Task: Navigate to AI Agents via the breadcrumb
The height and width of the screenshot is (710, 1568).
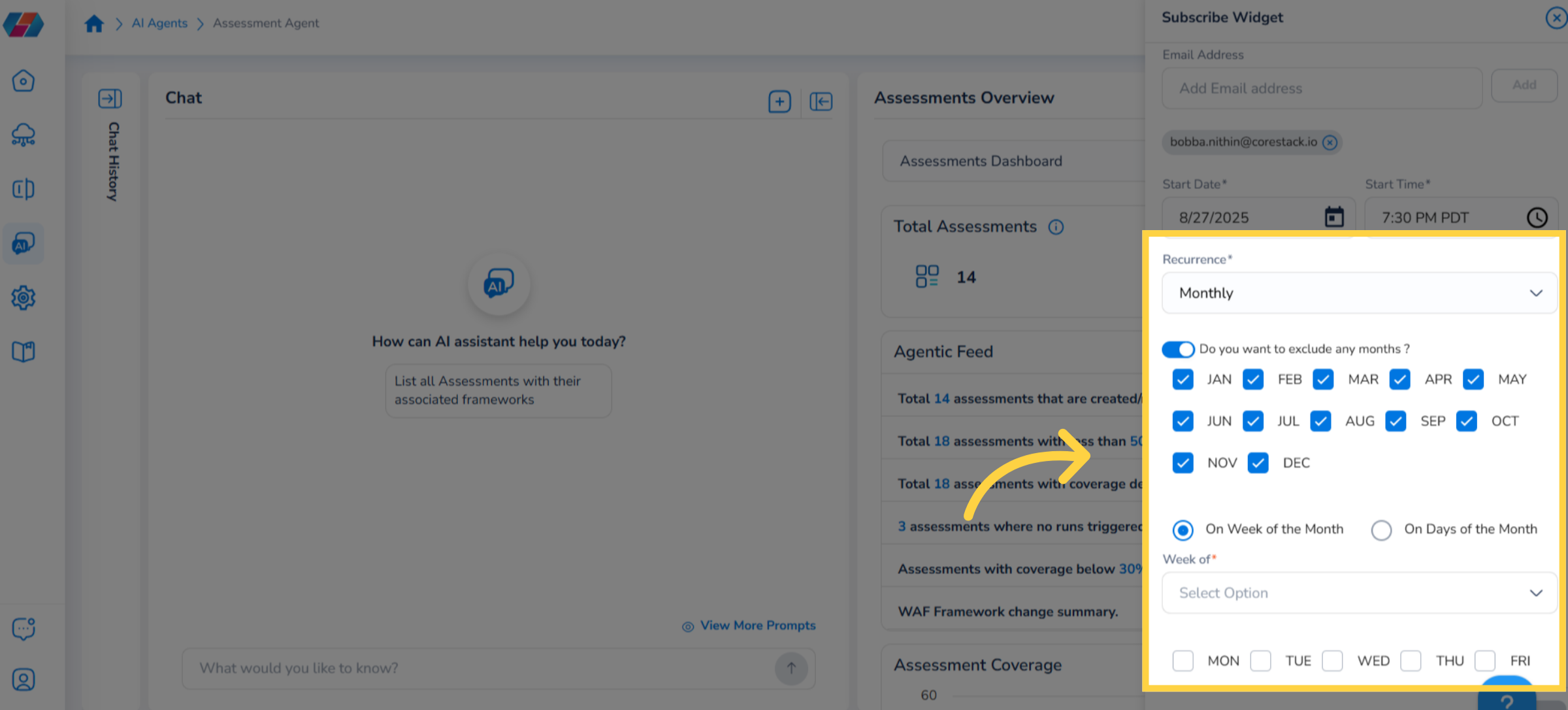Action: [x=159, y=23]
